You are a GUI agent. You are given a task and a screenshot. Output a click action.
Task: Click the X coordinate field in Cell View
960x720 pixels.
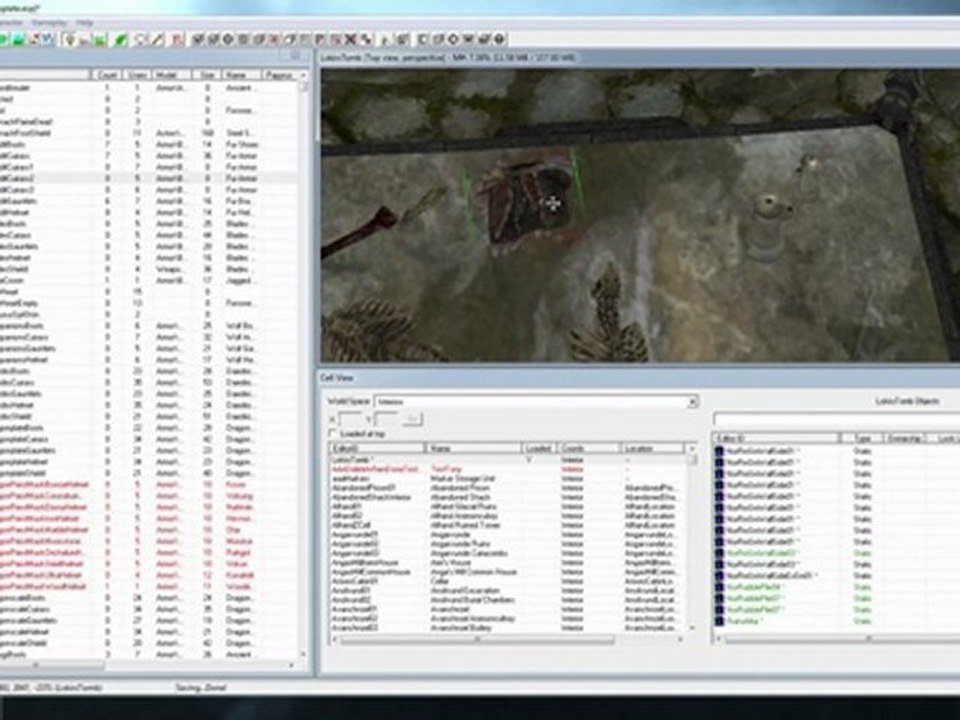pos(350,419)
